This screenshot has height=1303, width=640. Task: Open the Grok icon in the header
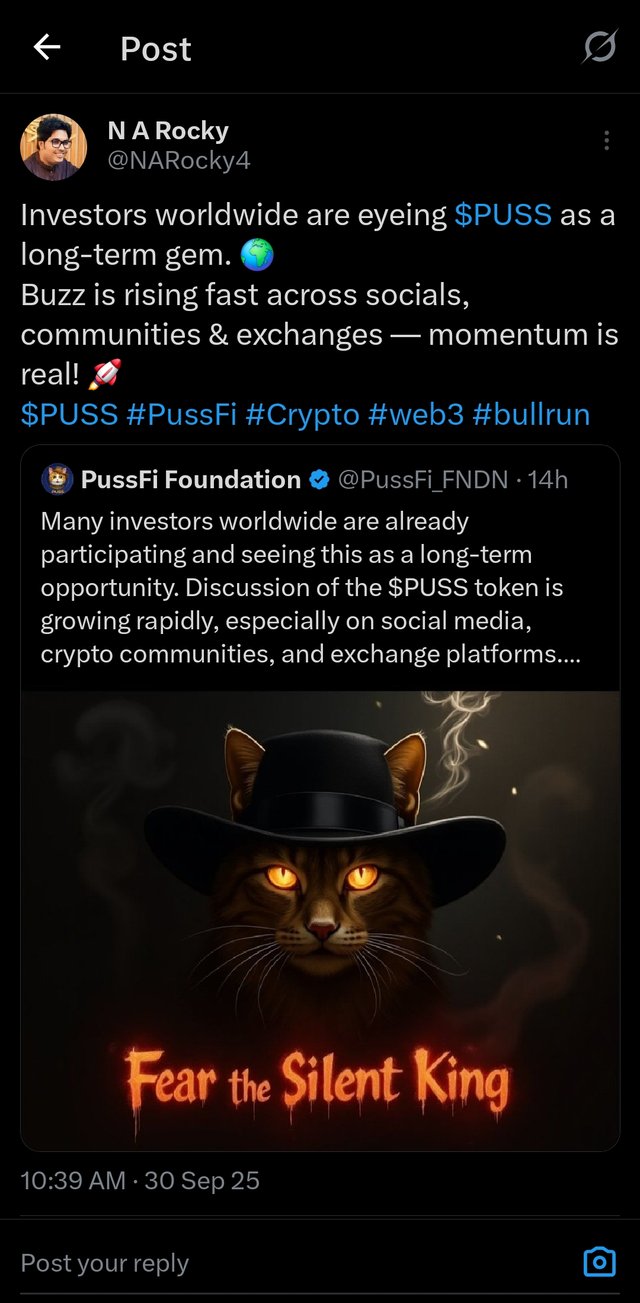point(599,48)
